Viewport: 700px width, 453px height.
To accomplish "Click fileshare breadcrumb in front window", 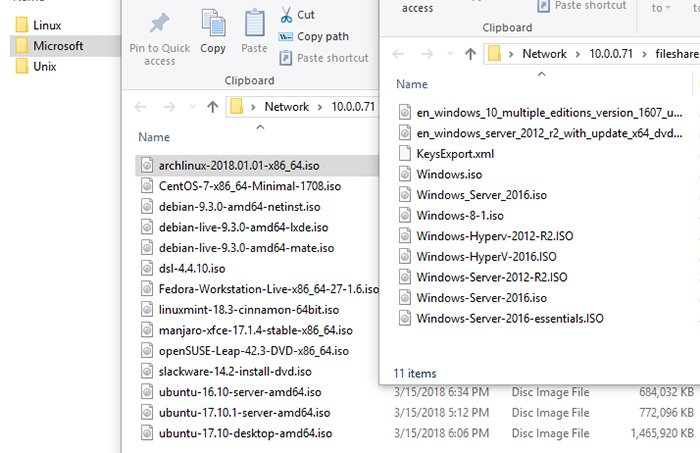I will coord(677,54).
